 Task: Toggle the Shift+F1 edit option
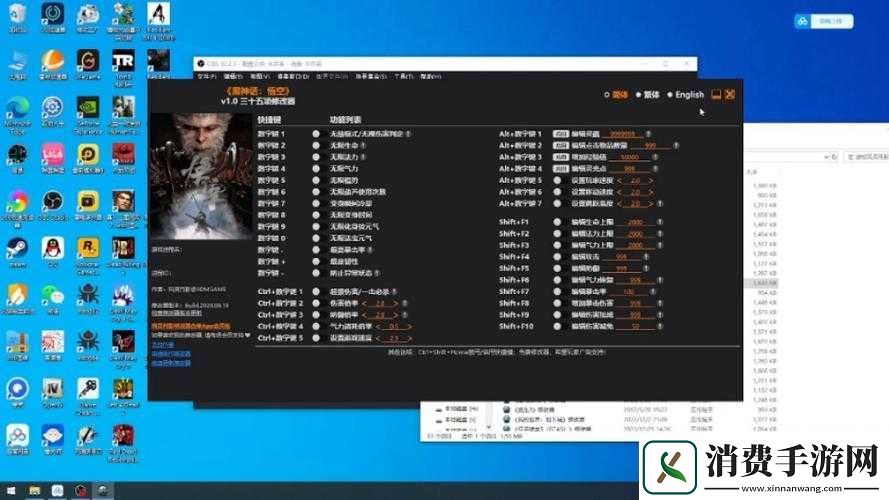(x=557, y=222)
